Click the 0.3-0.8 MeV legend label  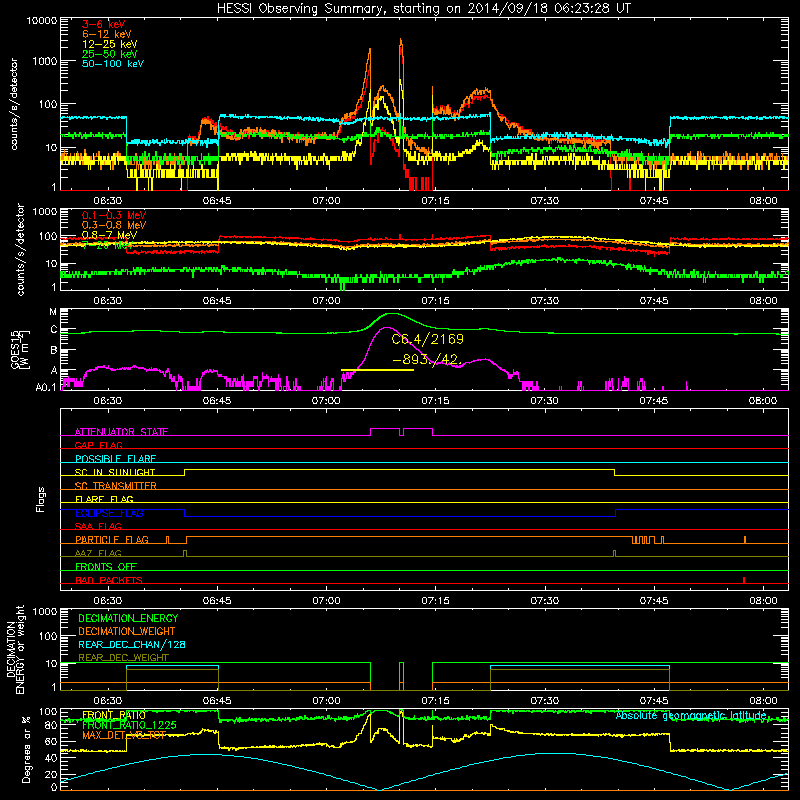pyautogui.click(x=114, y=225)
